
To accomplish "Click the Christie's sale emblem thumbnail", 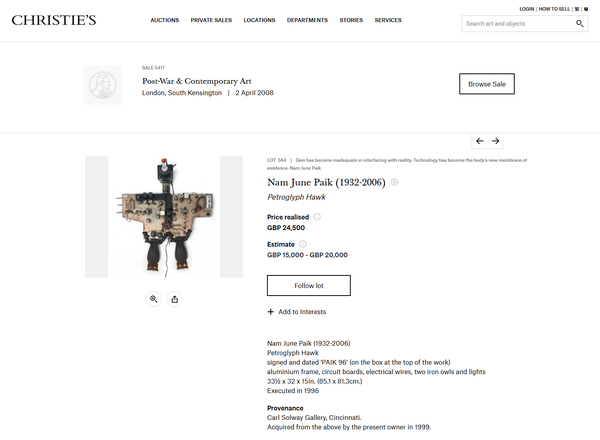I will pos(103,85).
